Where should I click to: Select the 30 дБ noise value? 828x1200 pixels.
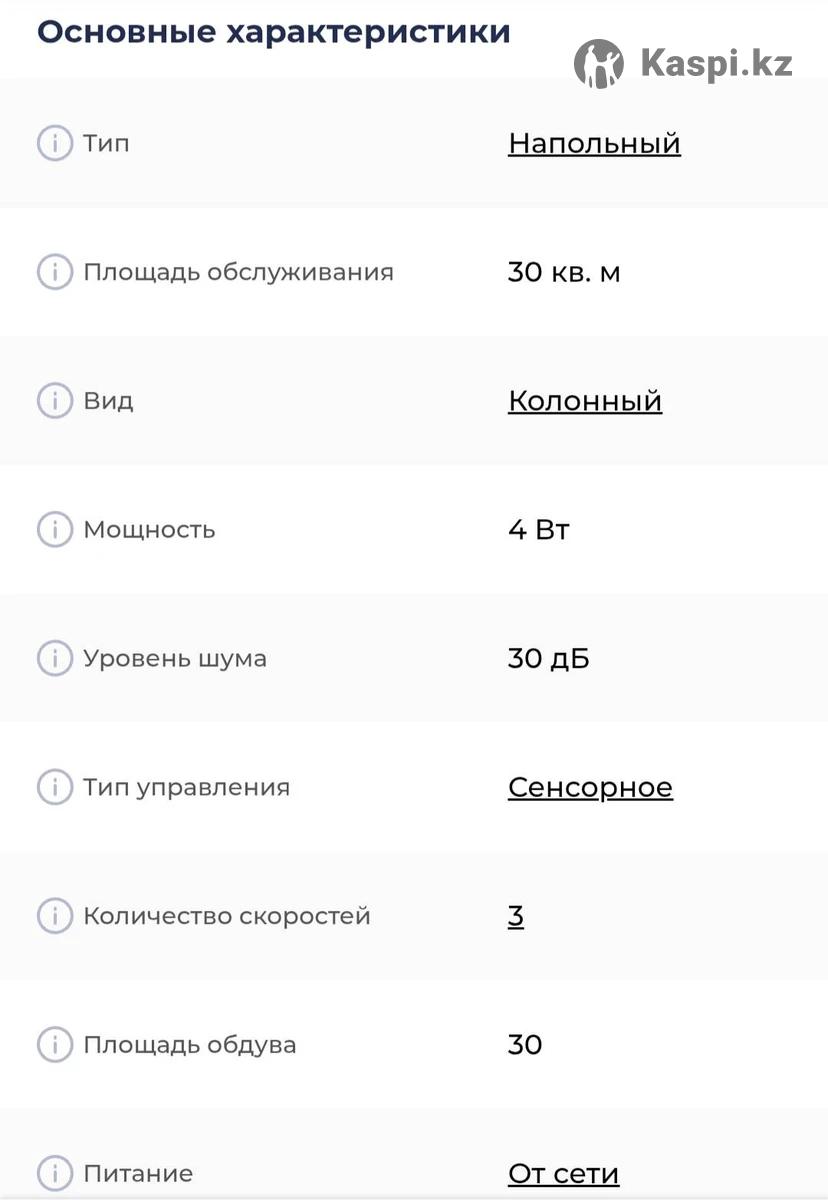pyautogui.click(x=549, y=659)
